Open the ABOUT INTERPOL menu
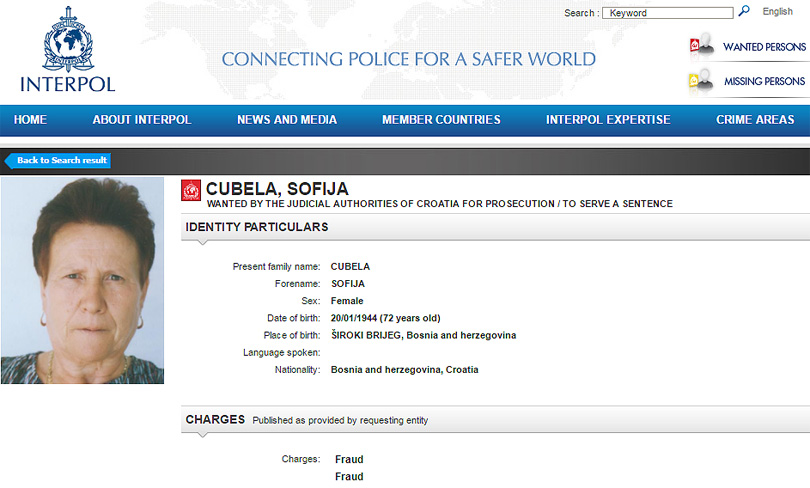Viewport: 810px width, 488px height. [x=142, y=120]
